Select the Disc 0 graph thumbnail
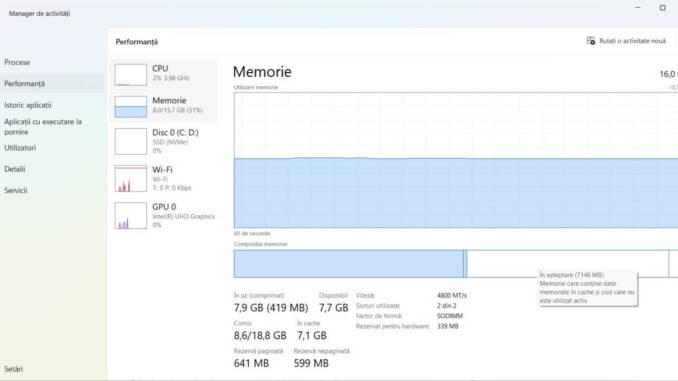Viewport: 678px width, 381px height. 131,141
